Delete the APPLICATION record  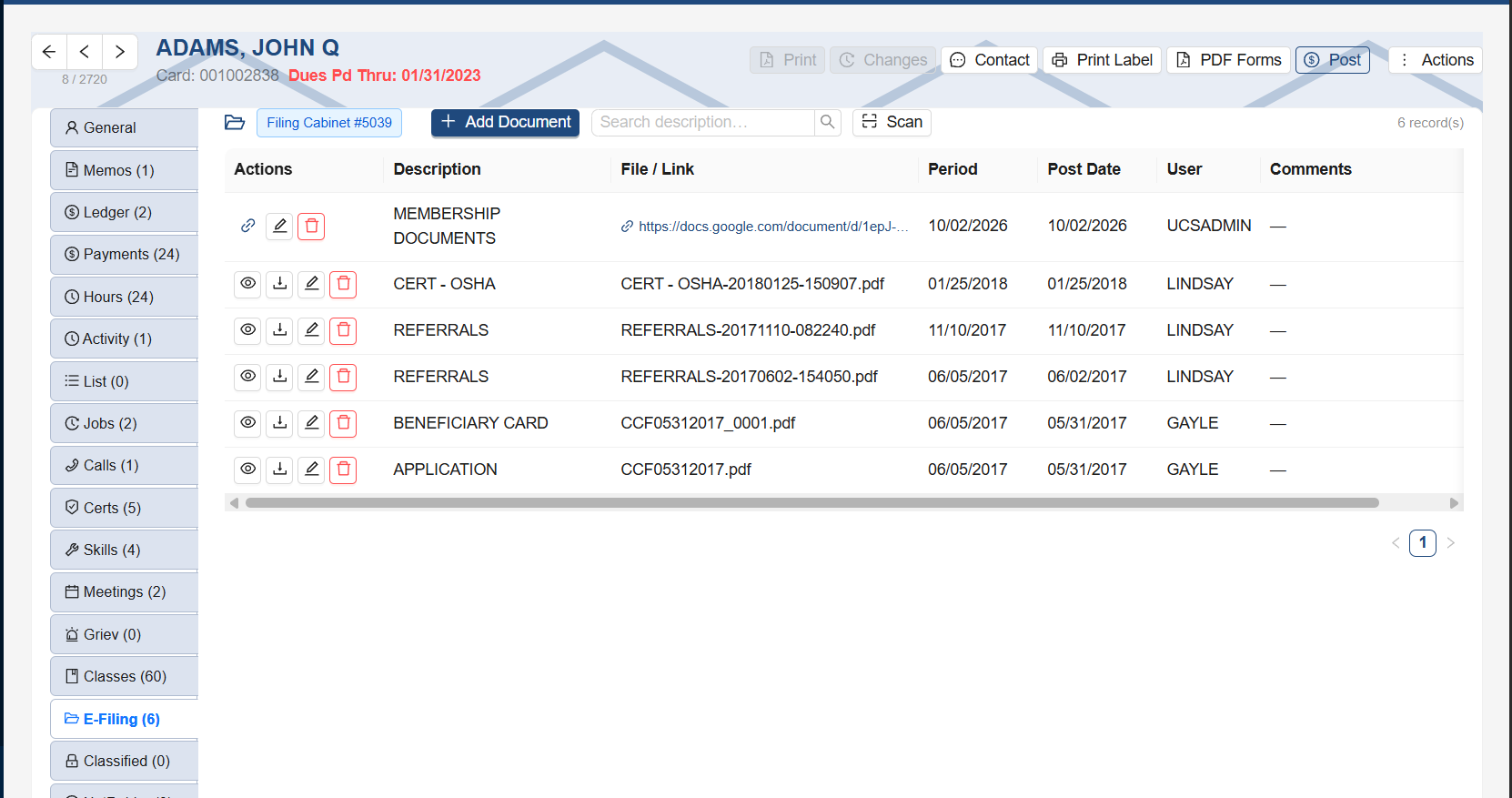(x=344, y=470)
